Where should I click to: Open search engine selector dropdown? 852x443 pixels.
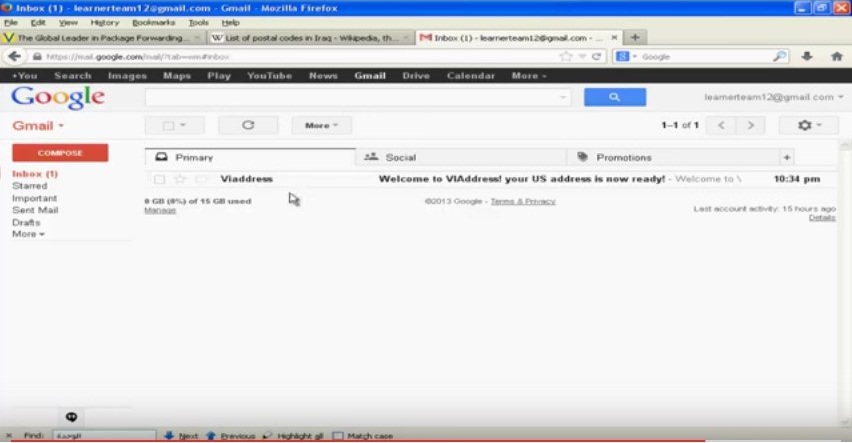point(626,57)
